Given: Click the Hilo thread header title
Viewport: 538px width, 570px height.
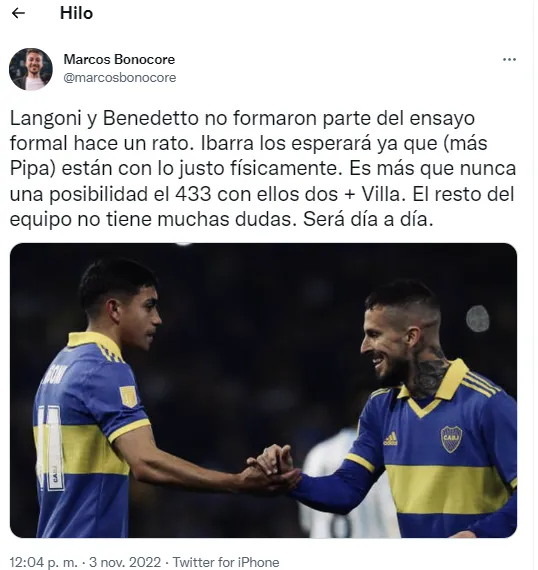Looking at the screenshot, I should [x=76, y=13].
